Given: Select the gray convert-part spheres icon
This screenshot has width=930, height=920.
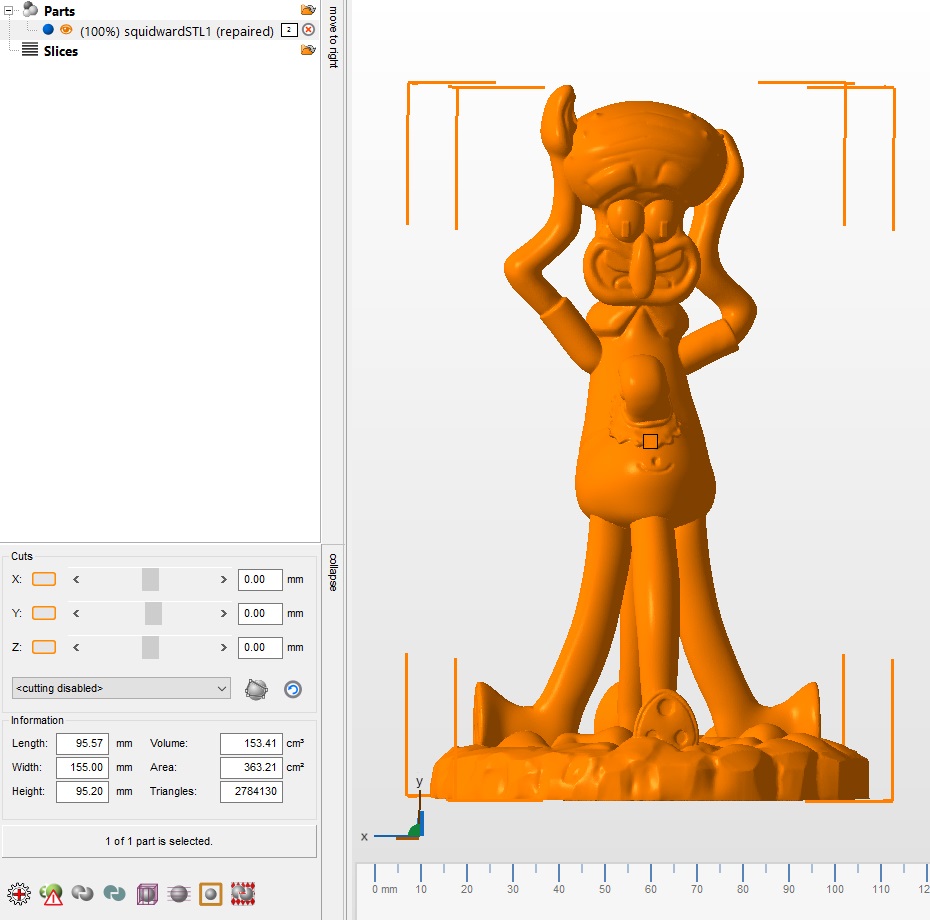Looking at the screenshot, I should coord(82,893).
